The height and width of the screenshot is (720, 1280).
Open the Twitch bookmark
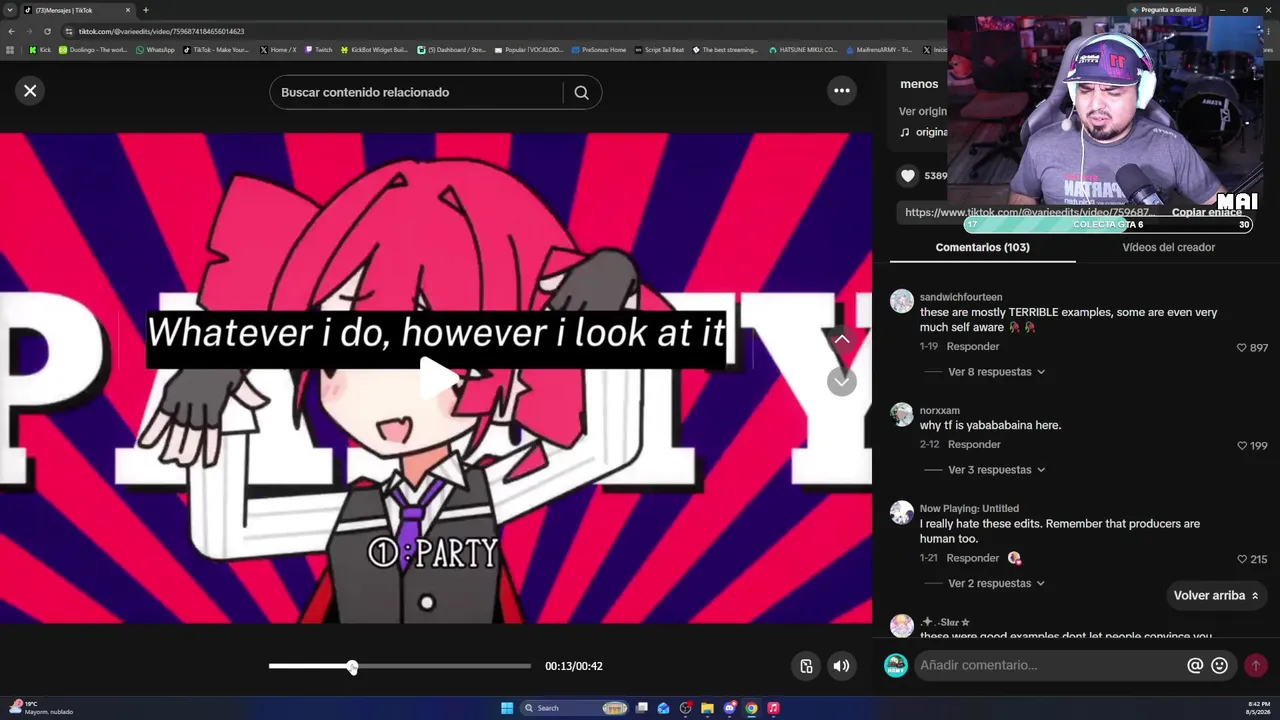tap(319, 50)
